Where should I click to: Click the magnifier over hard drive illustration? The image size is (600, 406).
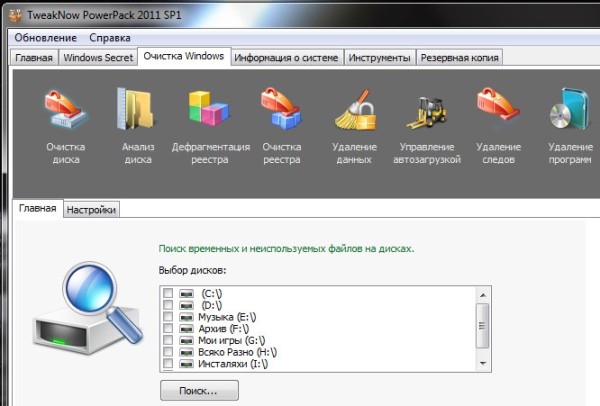pyautogui.click(x=88, y=308)
